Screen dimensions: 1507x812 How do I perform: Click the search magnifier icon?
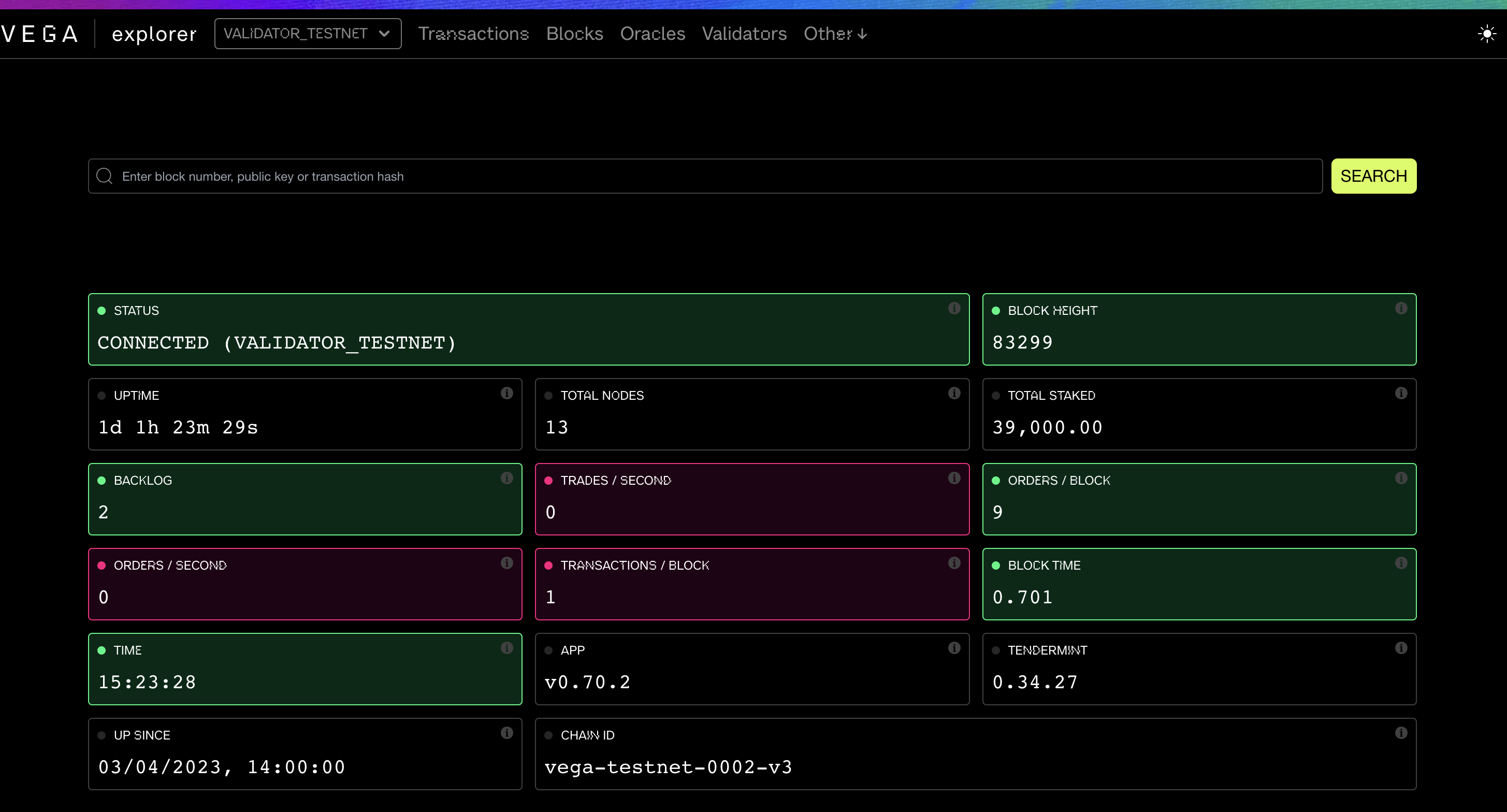[104, 176]
